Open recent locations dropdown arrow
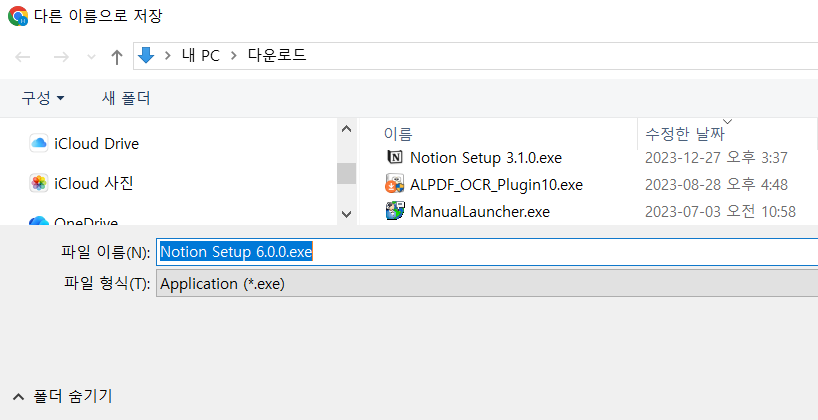Image resolution: width=818 pixels, height=420 pixels. point(91,57)
